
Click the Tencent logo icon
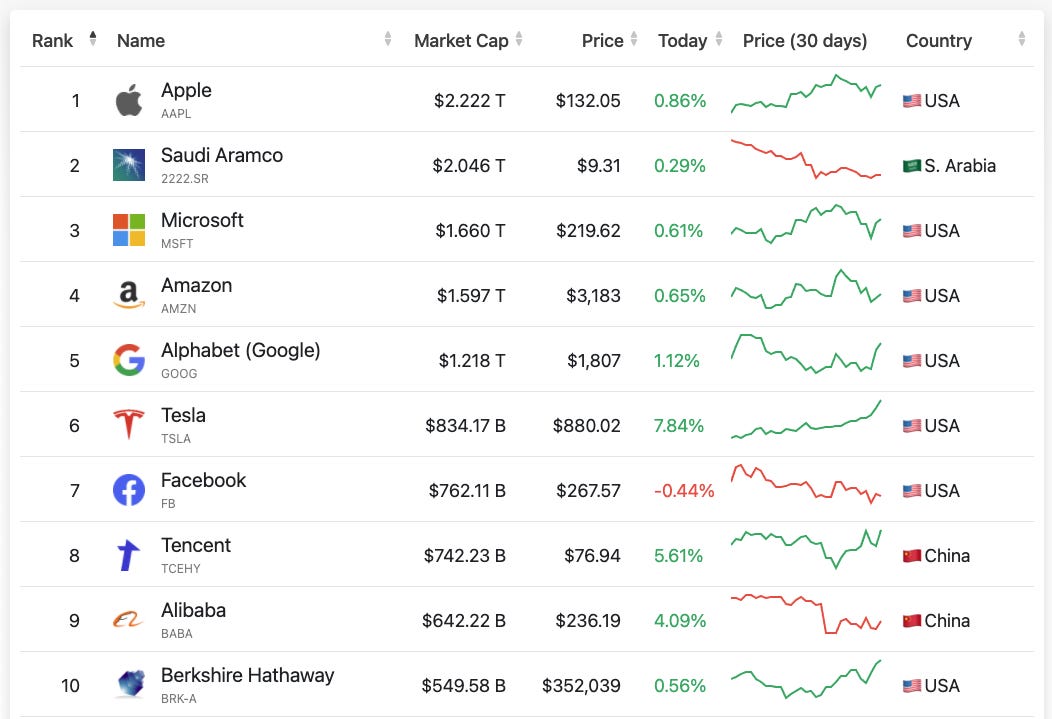click(x=128, y=555)
